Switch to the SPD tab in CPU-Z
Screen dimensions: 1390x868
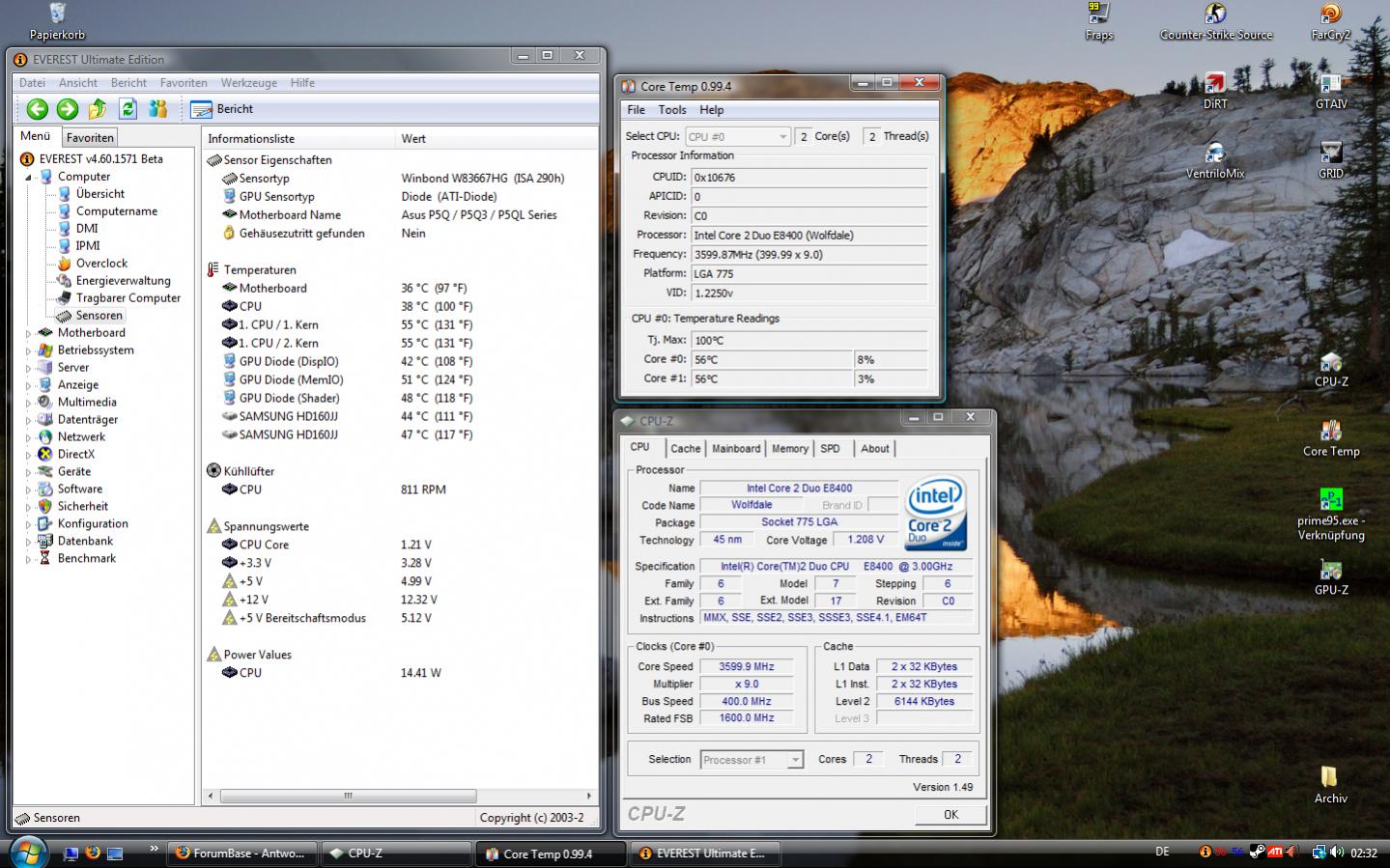[x=830, y=449]
